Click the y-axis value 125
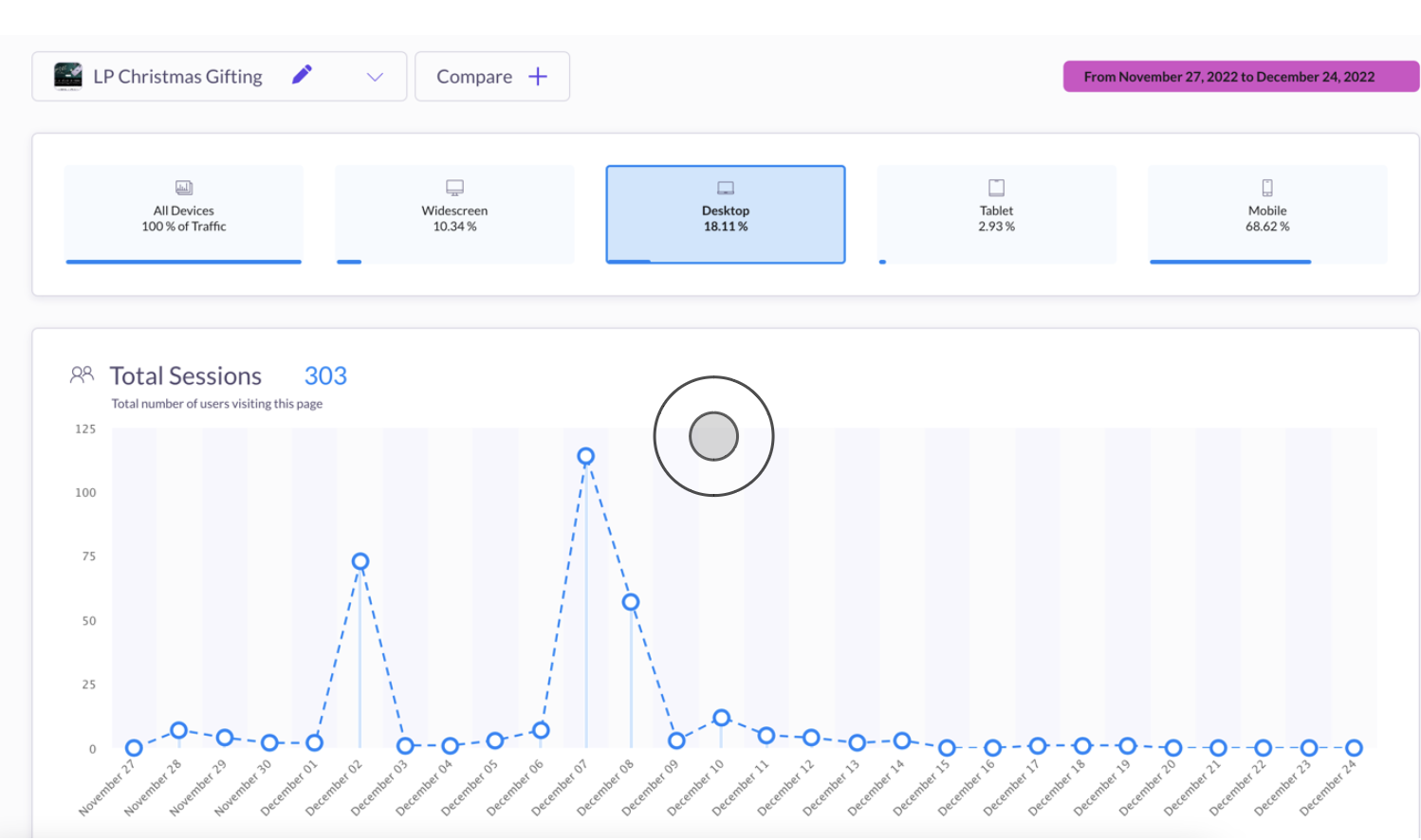1421x840 pixels. [x=85, y=429]
